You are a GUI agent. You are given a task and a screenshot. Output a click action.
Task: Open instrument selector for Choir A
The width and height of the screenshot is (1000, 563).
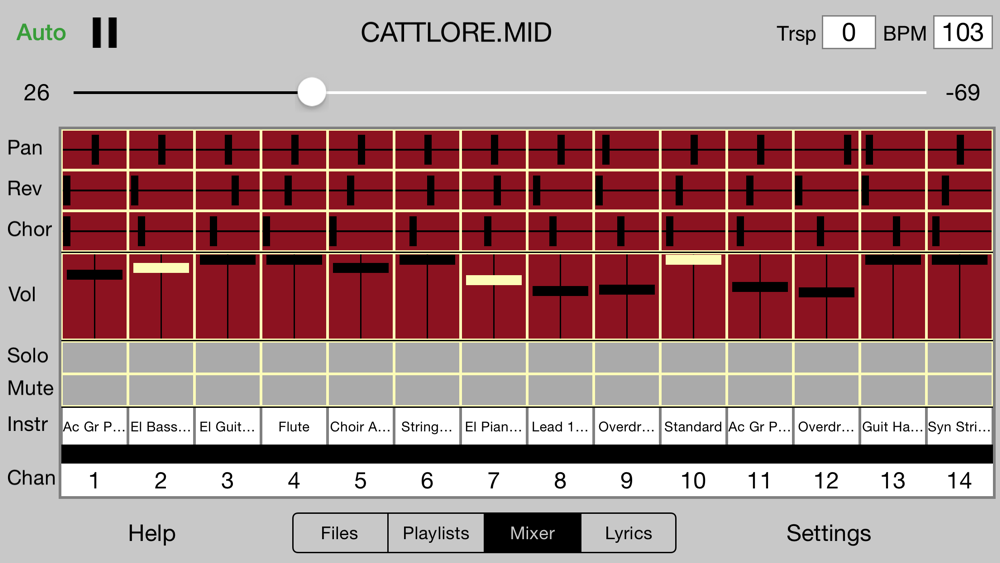pos(360,427)
